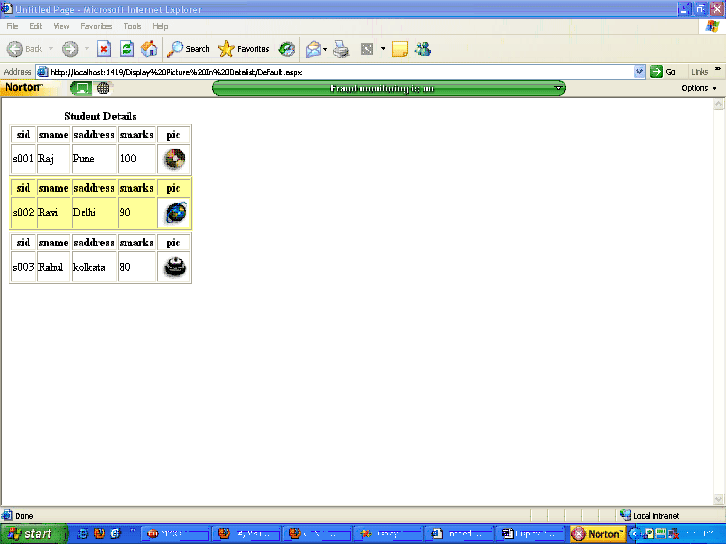Open the Mail dropdown arrow

[325, 49]
